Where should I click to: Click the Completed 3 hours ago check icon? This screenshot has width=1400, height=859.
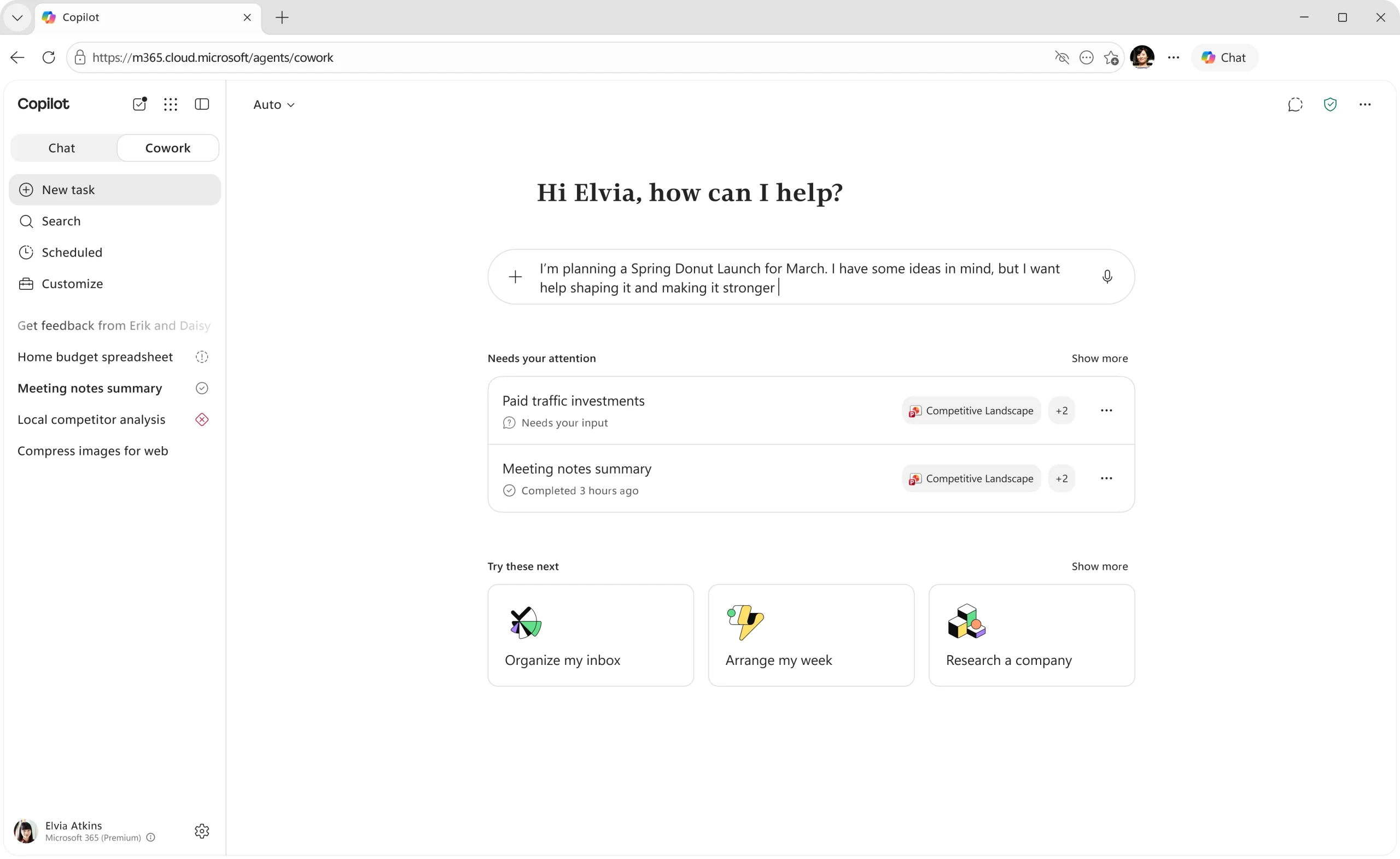coord(509,492)
